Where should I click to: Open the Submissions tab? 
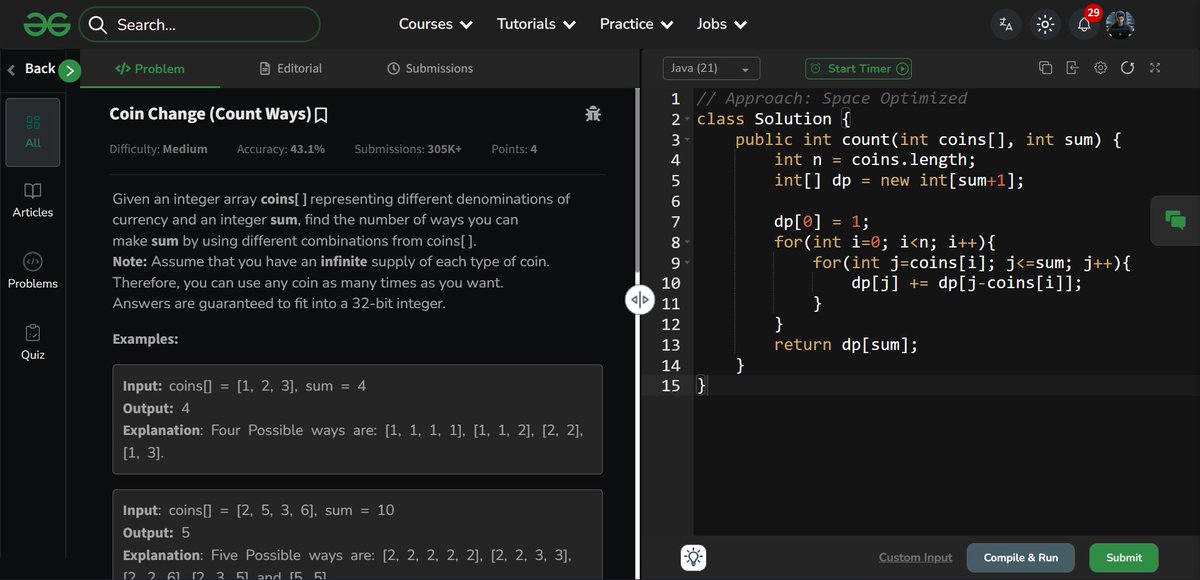coord(430,68)
